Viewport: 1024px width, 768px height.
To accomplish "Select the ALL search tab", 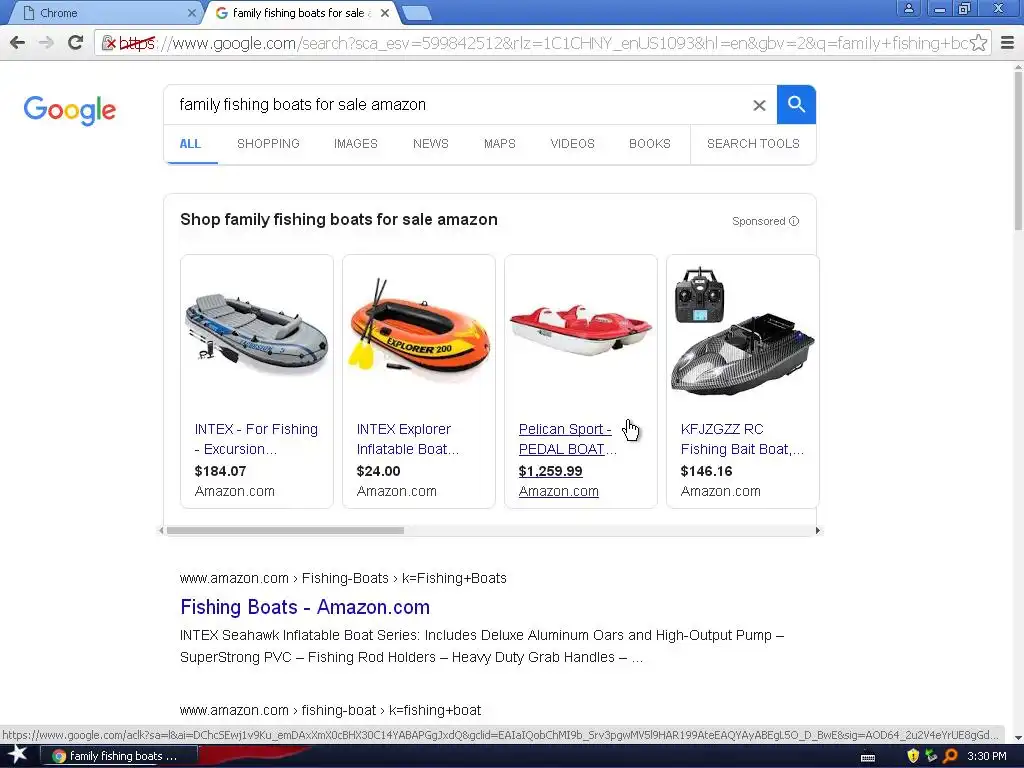I will coord(190,144).
